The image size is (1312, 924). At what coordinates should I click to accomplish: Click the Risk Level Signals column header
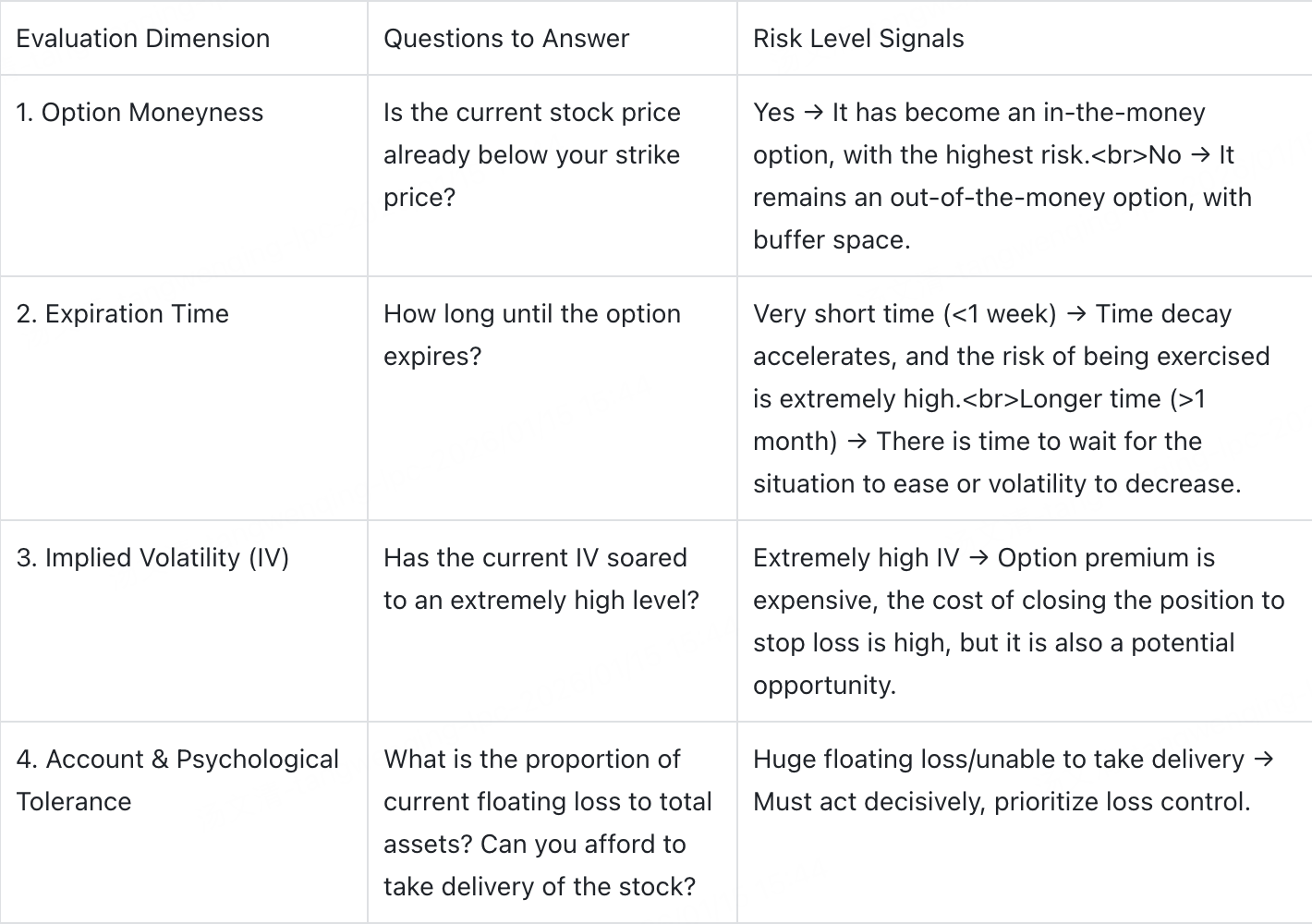click(x=858, y=39)
